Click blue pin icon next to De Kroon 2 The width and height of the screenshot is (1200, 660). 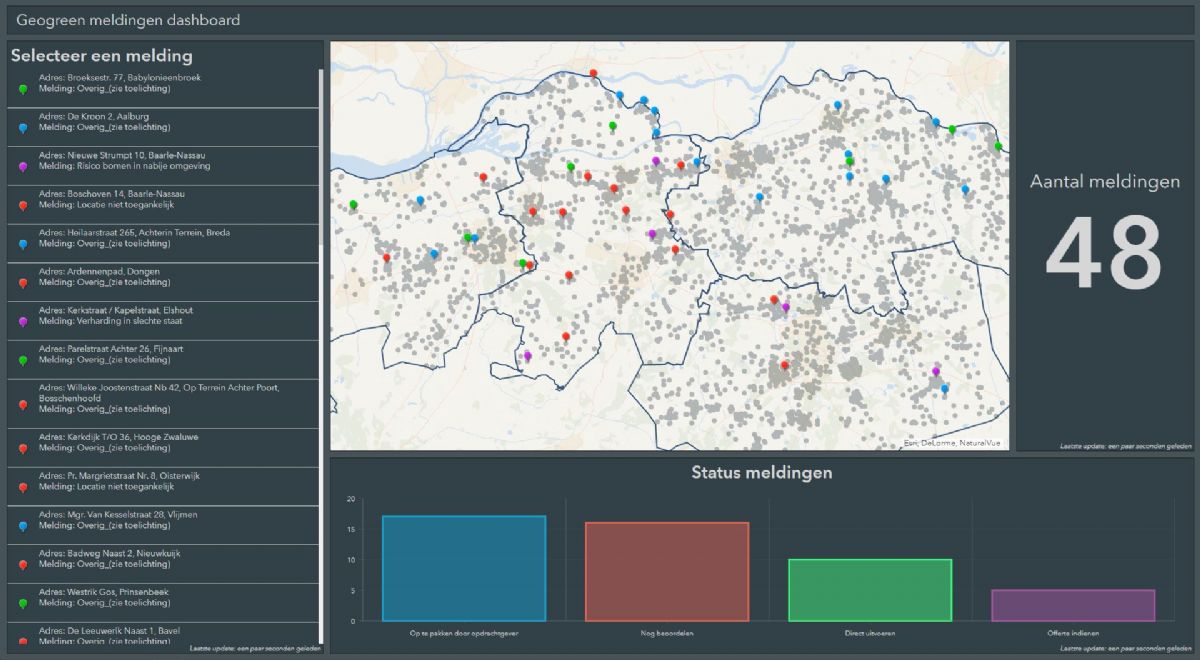pyautogui.click(x=23, y=128)
